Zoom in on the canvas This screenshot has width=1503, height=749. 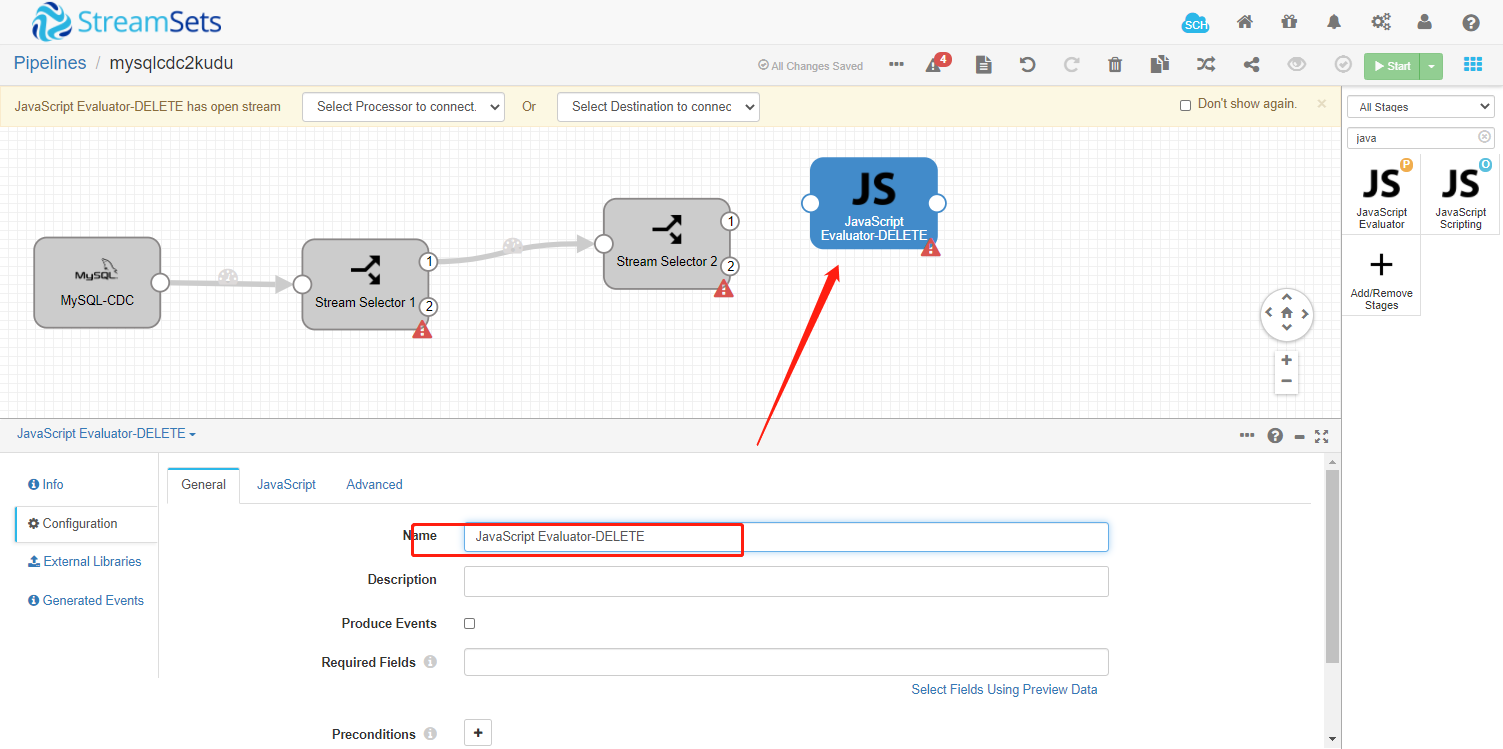point(1287,360)
